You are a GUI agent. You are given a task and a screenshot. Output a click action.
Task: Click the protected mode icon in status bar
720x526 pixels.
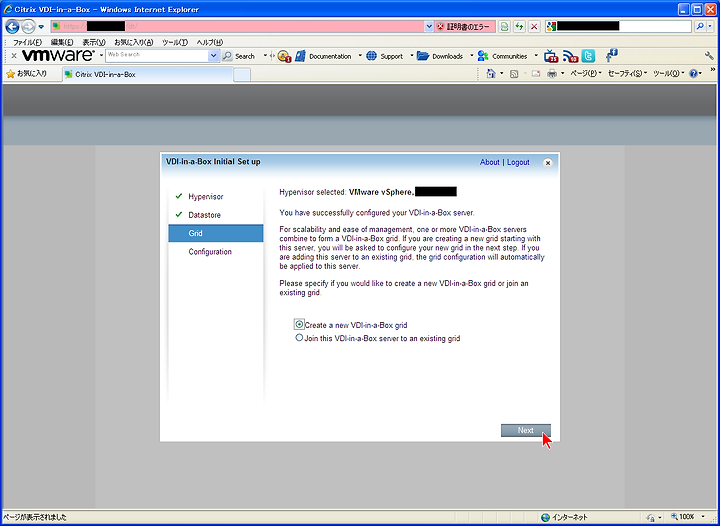point(652,517)
